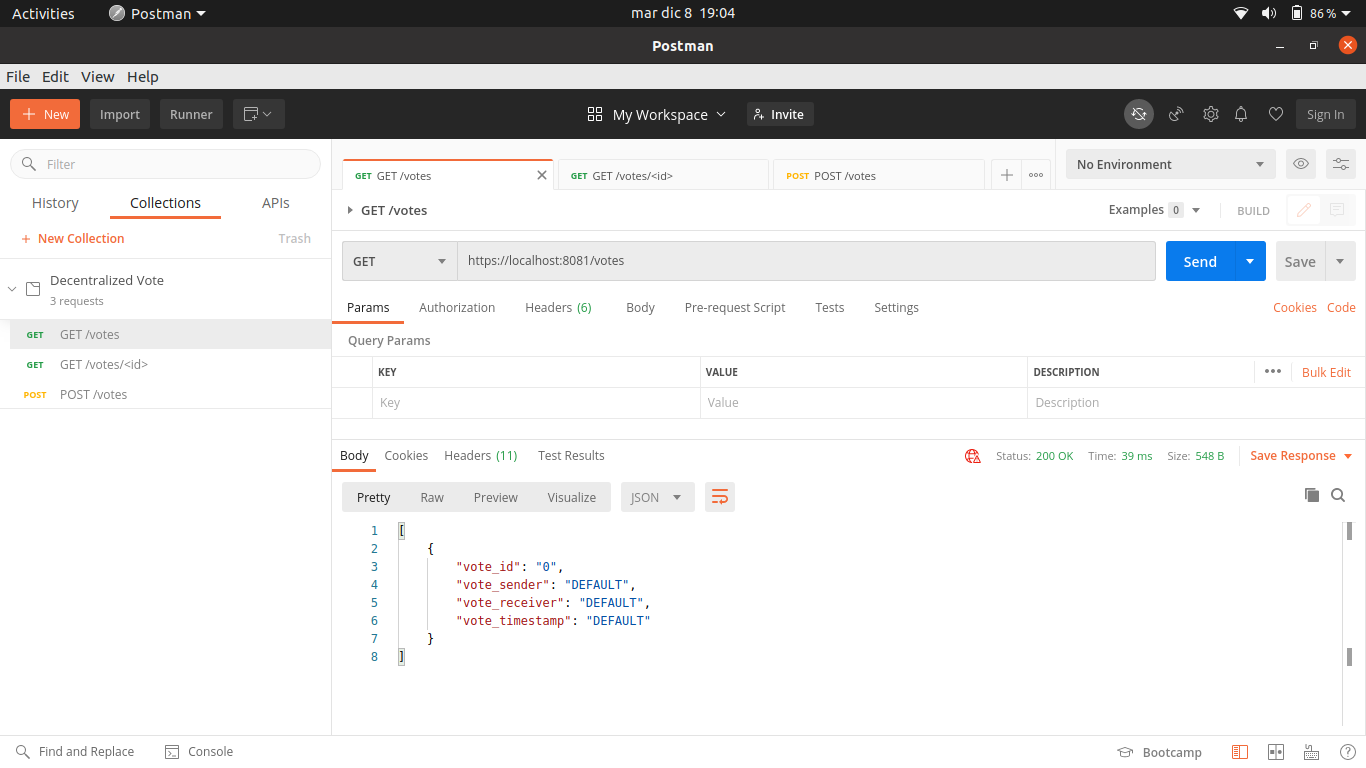The height and width of the screenshot is (768, 1366).
Task: Switch to Bulk Edit mode
Action: pyautogui.click(x=1326, y=372)
